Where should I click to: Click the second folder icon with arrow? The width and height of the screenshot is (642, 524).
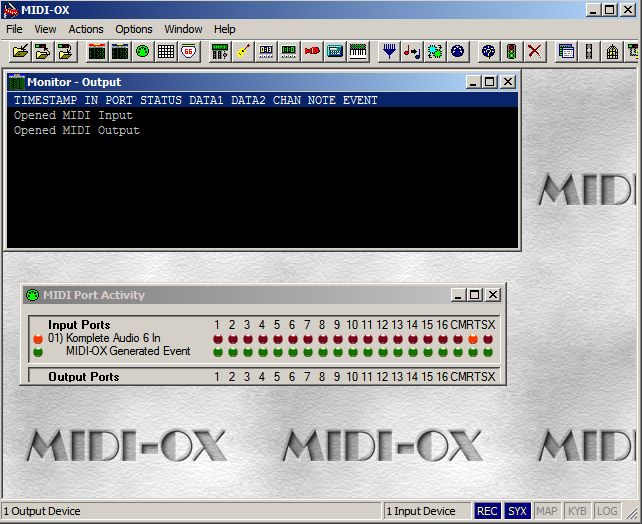(x=43, y=52)
